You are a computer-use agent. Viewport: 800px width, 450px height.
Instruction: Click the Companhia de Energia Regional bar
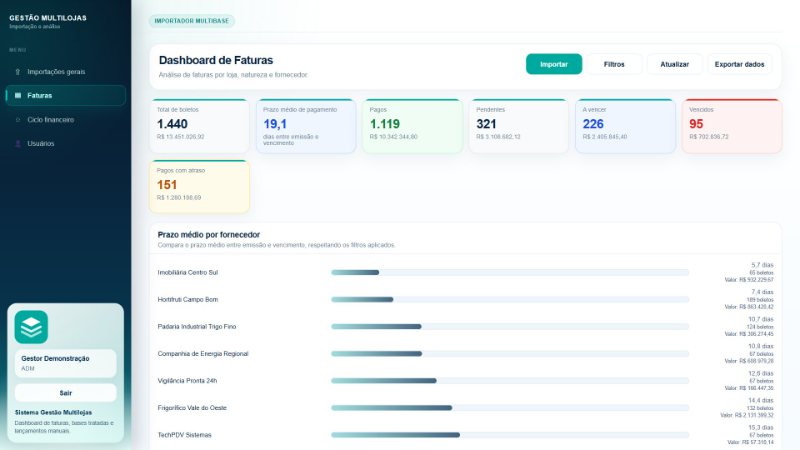coord(510,354)
